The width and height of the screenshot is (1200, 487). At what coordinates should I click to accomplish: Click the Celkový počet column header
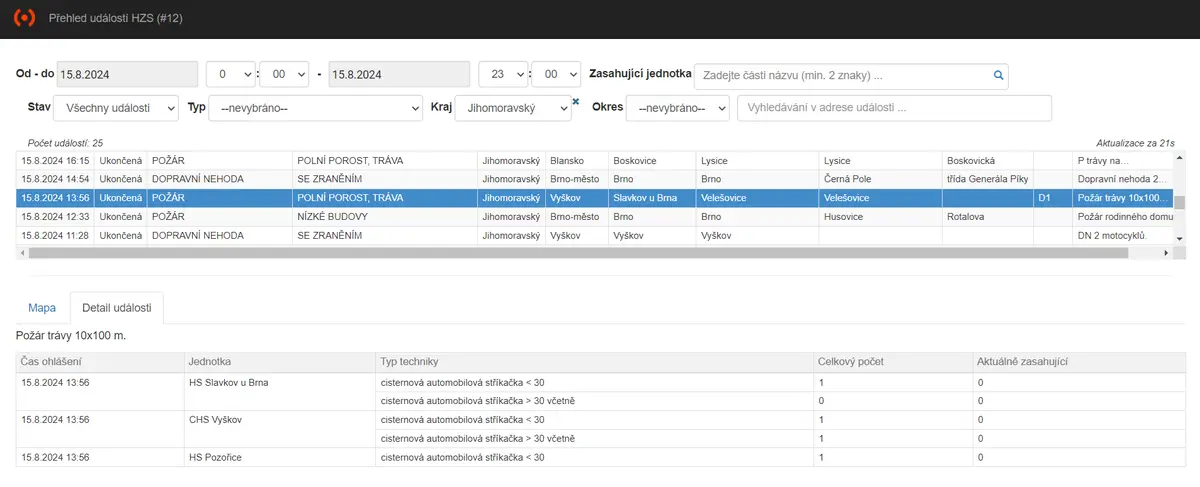pos(893,360)
